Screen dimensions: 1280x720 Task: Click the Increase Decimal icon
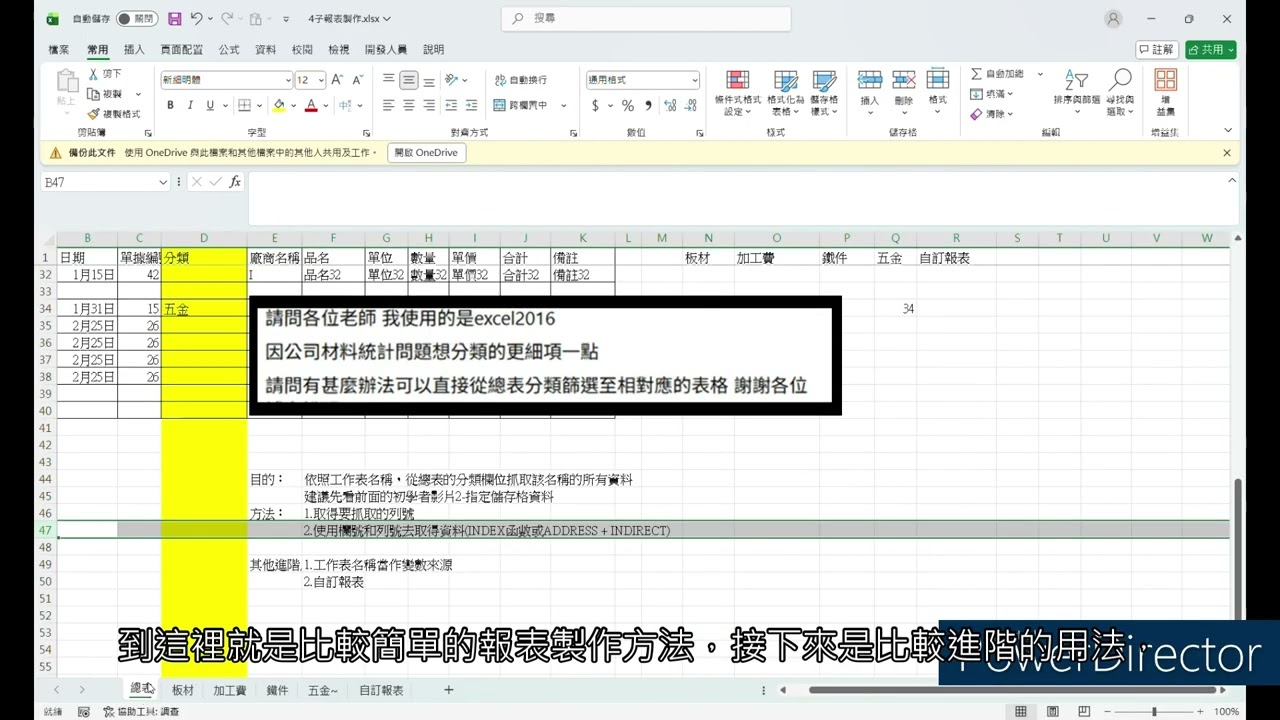(x=670, y=105)
